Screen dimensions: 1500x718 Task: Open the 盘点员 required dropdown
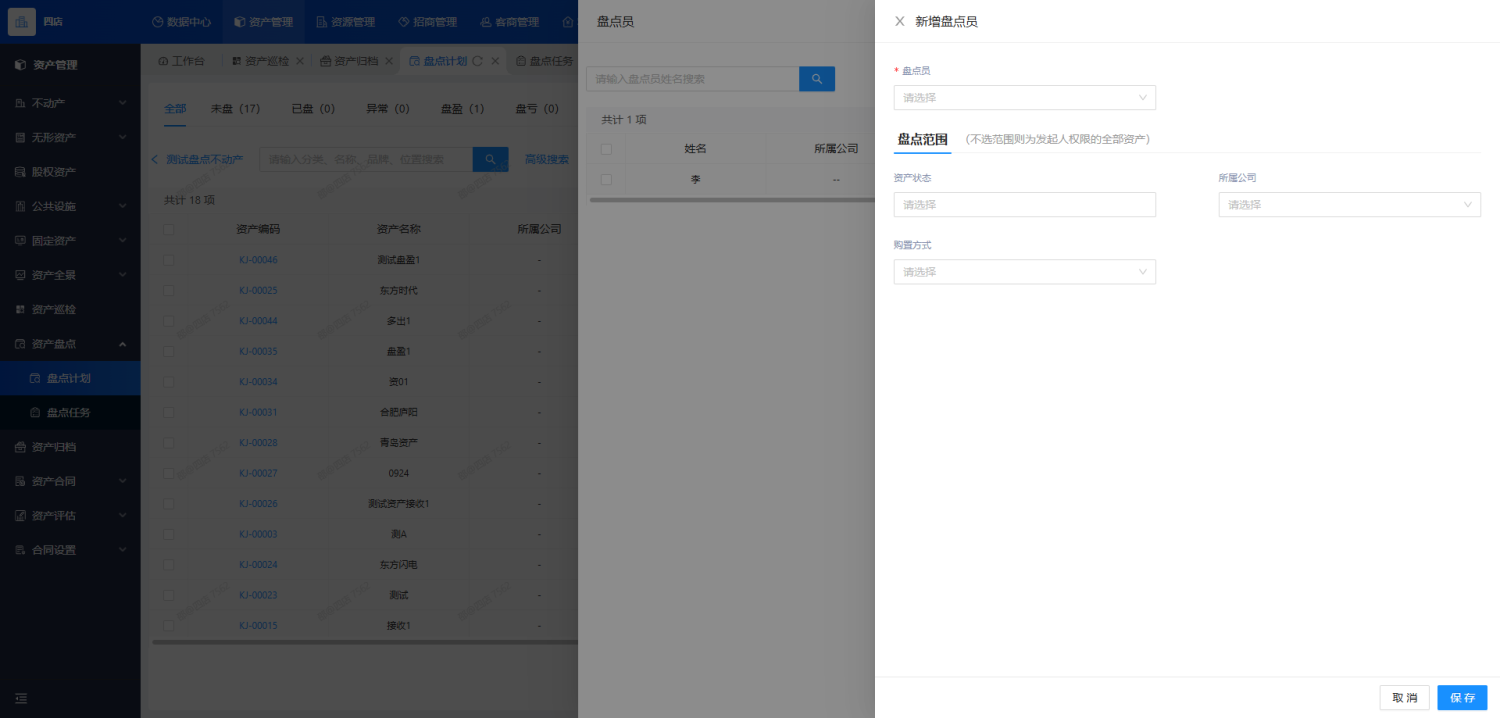tap(1024, 98)
